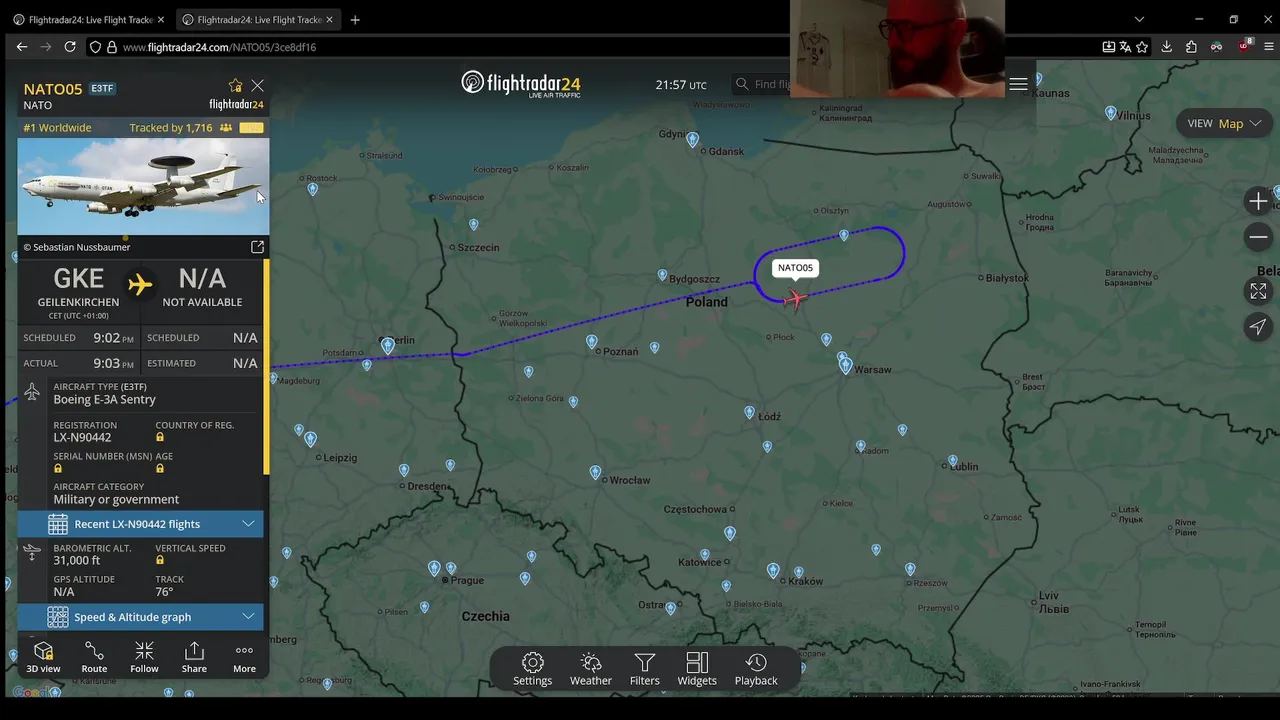Open map Settings
1280x720 pixels.
(532, 669)
